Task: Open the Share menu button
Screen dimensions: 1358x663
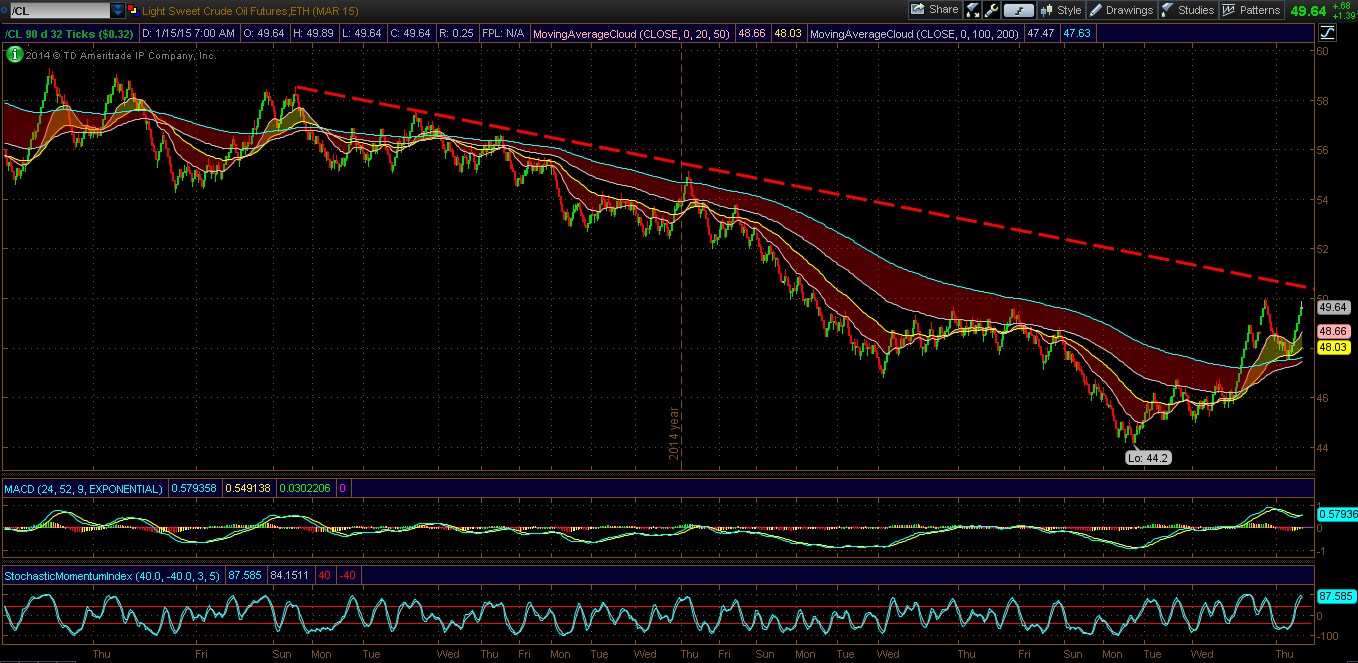Action: tap(934, 10)
